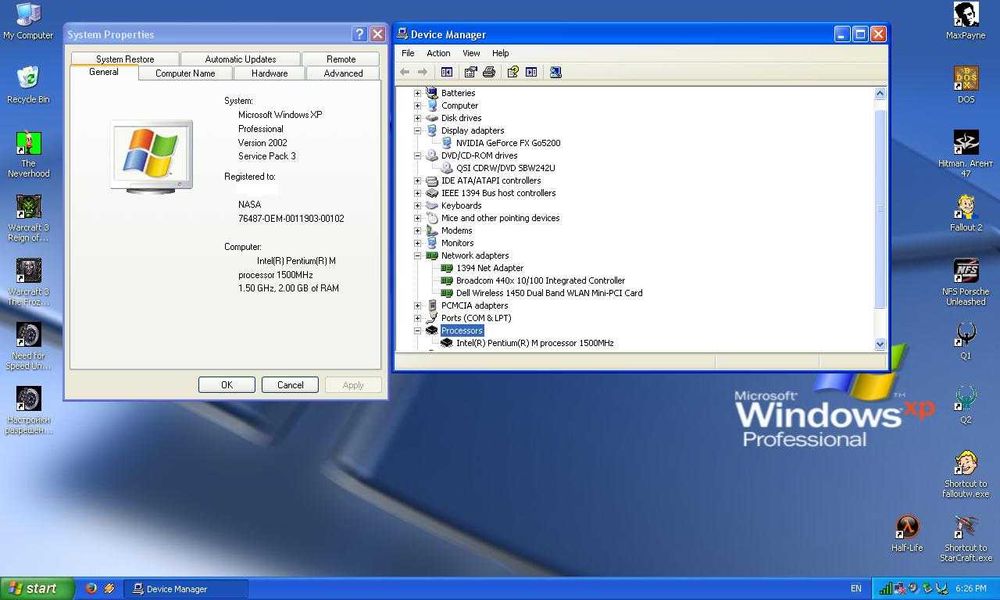Switch to the Computer Name tab
The image size is (1000, 600).
point(185,73)
